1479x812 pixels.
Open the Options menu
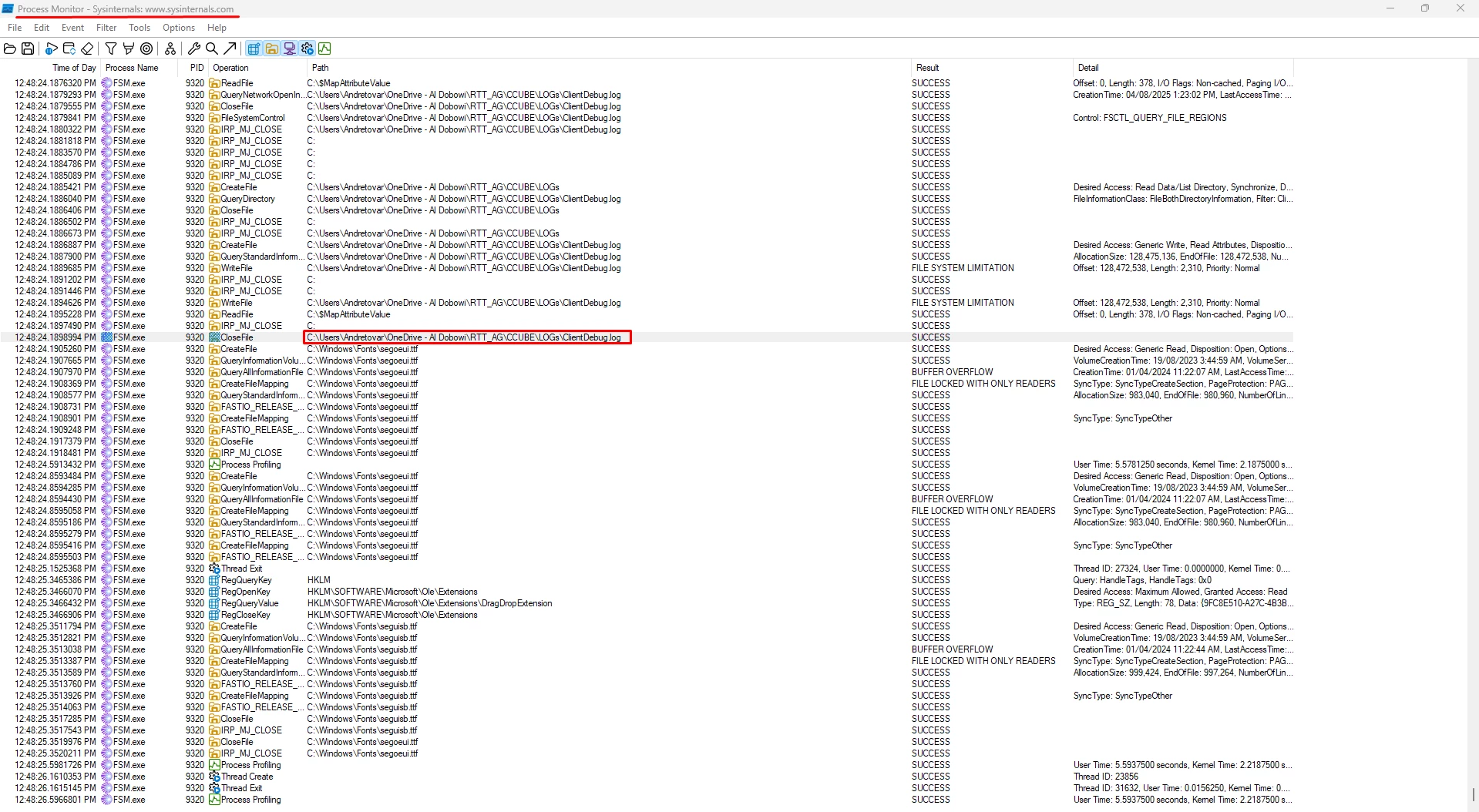click(x=179, y=28)
